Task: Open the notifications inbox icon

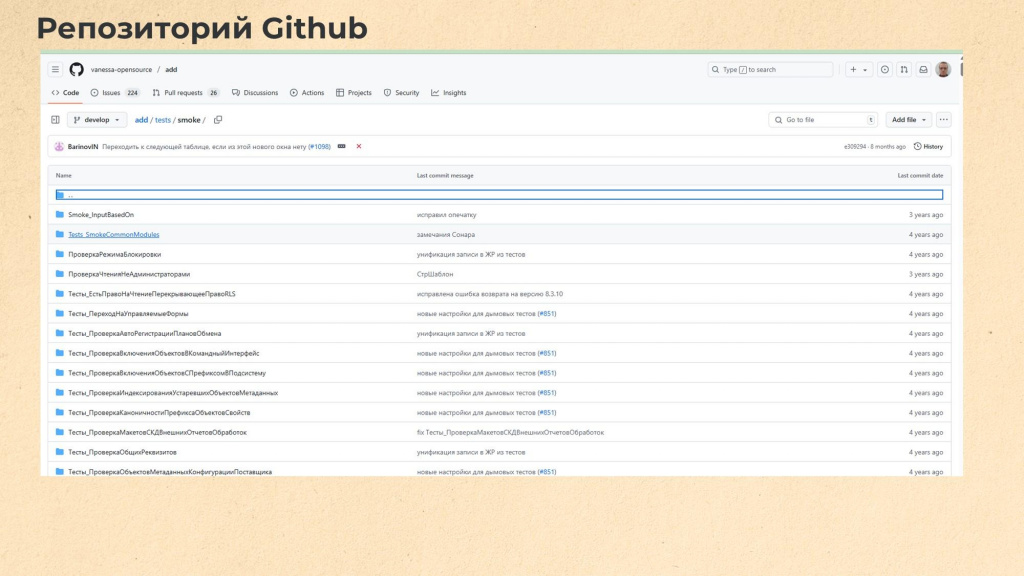Action: click(923, 69)
